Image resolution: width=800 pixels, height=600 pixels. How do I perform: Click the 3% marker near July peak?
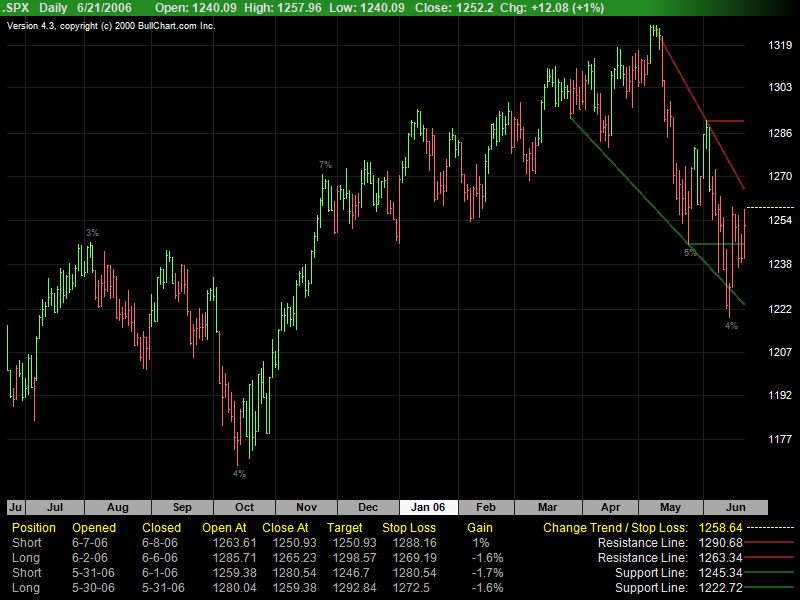coord(92,233)
